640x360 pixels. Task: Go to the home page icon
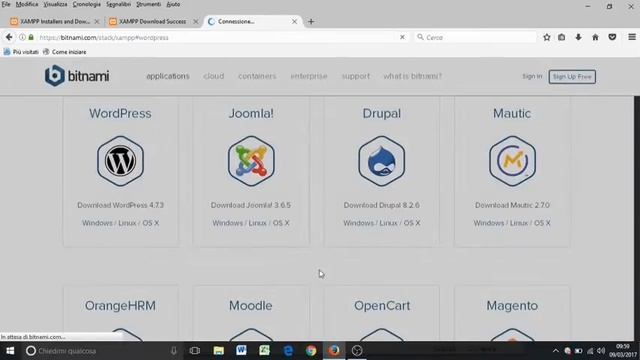tap(595, 37)
